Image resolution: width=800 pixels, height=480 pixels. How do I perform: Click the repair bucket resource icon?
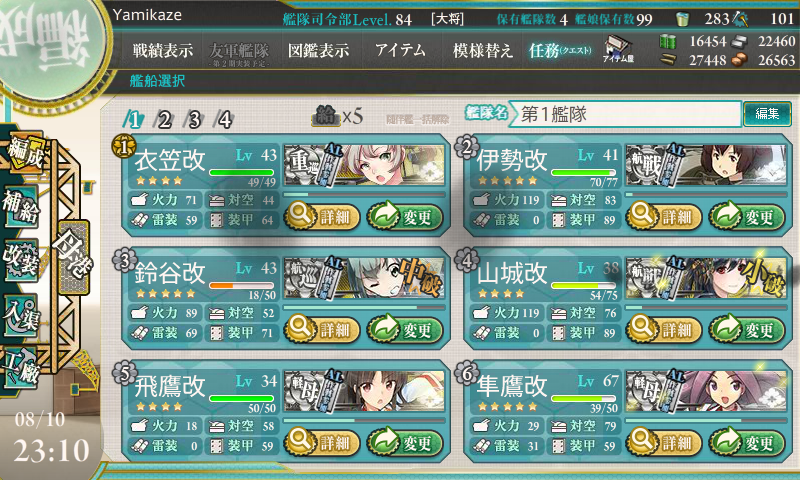(682, 19)
